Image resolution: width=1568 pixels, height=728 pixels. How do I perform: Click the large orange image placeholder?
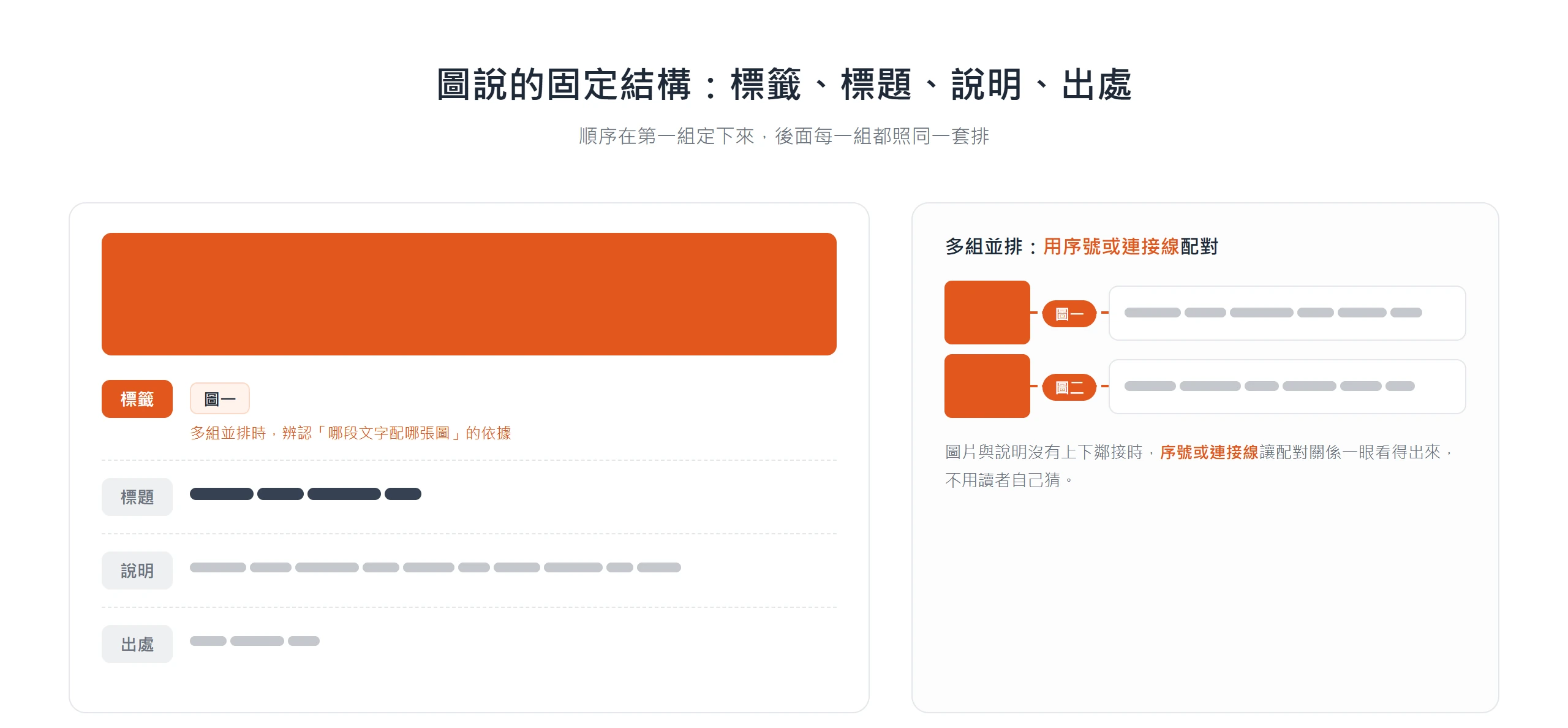tap(469, 294)
